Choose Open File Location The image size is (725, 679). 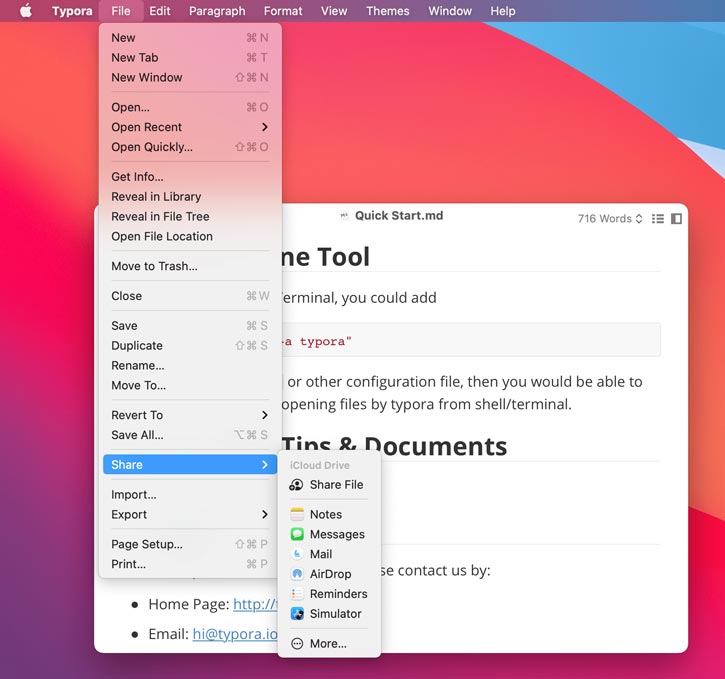pyautogui.click(x=190, y=236)
